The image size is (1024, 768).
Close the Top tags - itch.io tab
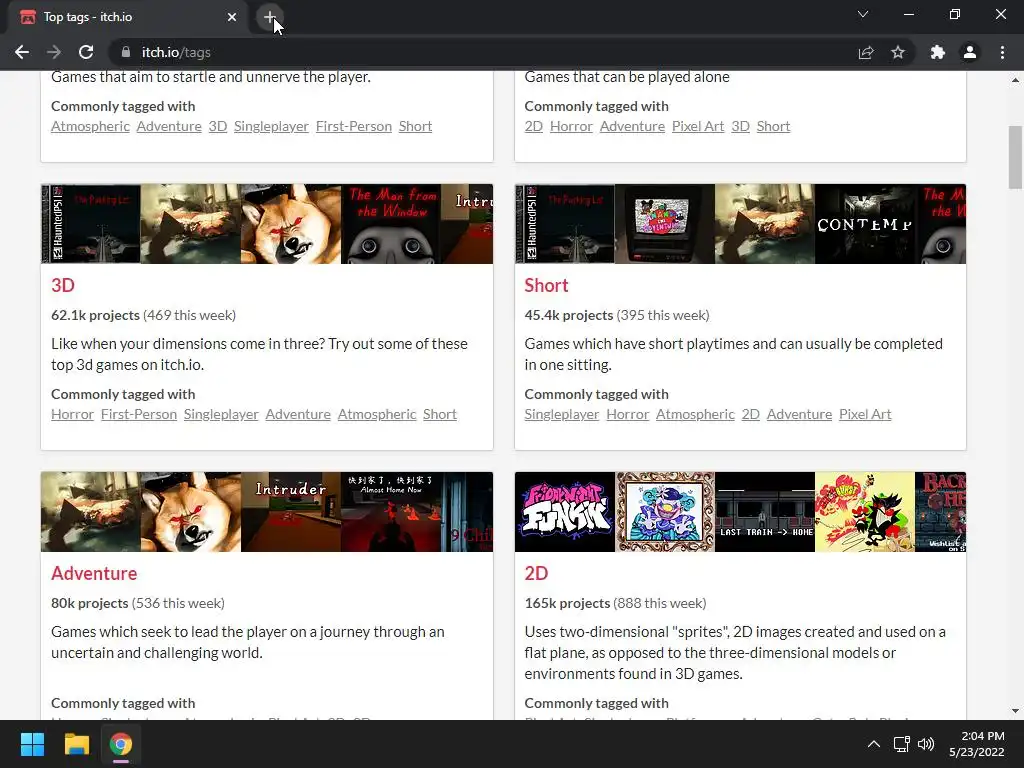[x=232, y=17]
